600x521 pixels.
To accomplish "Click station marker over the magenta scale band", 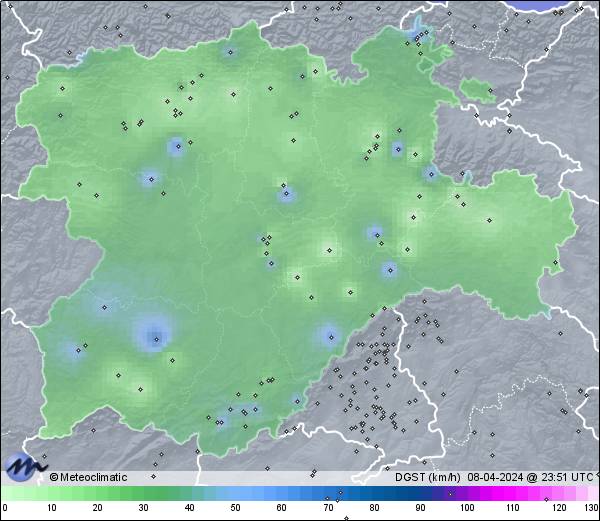I will tap(546, 499).
